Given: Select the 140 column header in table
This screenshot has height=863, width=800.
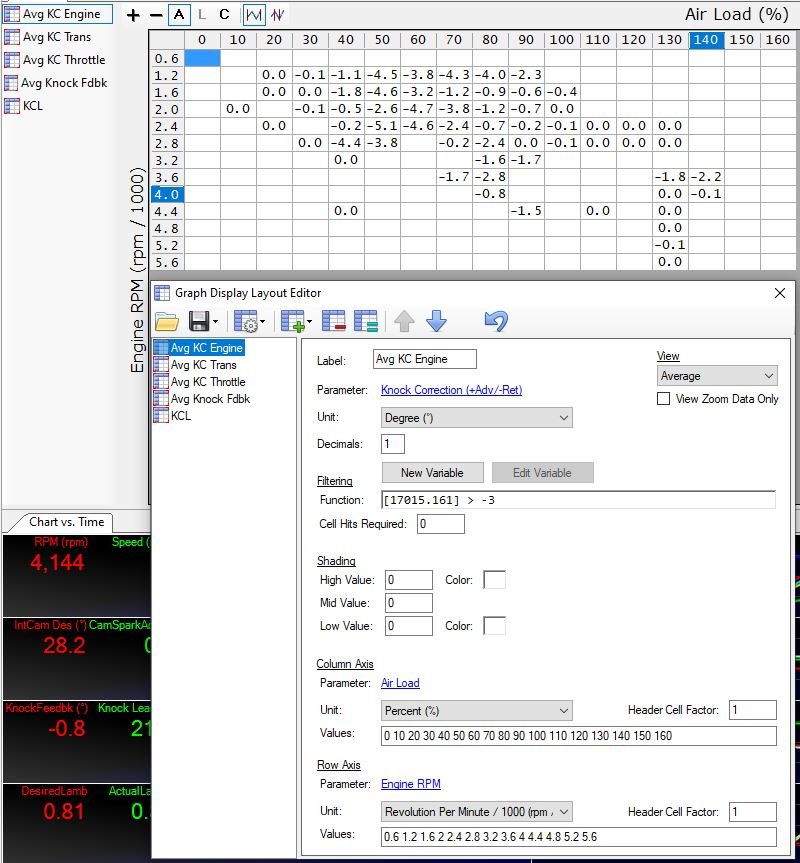Looking at the screenshot, I should tap(706, 40).
